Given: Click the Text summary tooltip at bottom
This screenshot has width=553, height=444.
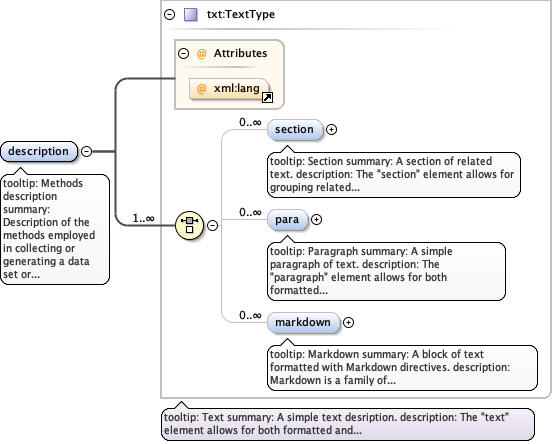Looking at the screenshot, I should [x=348, y=424].
